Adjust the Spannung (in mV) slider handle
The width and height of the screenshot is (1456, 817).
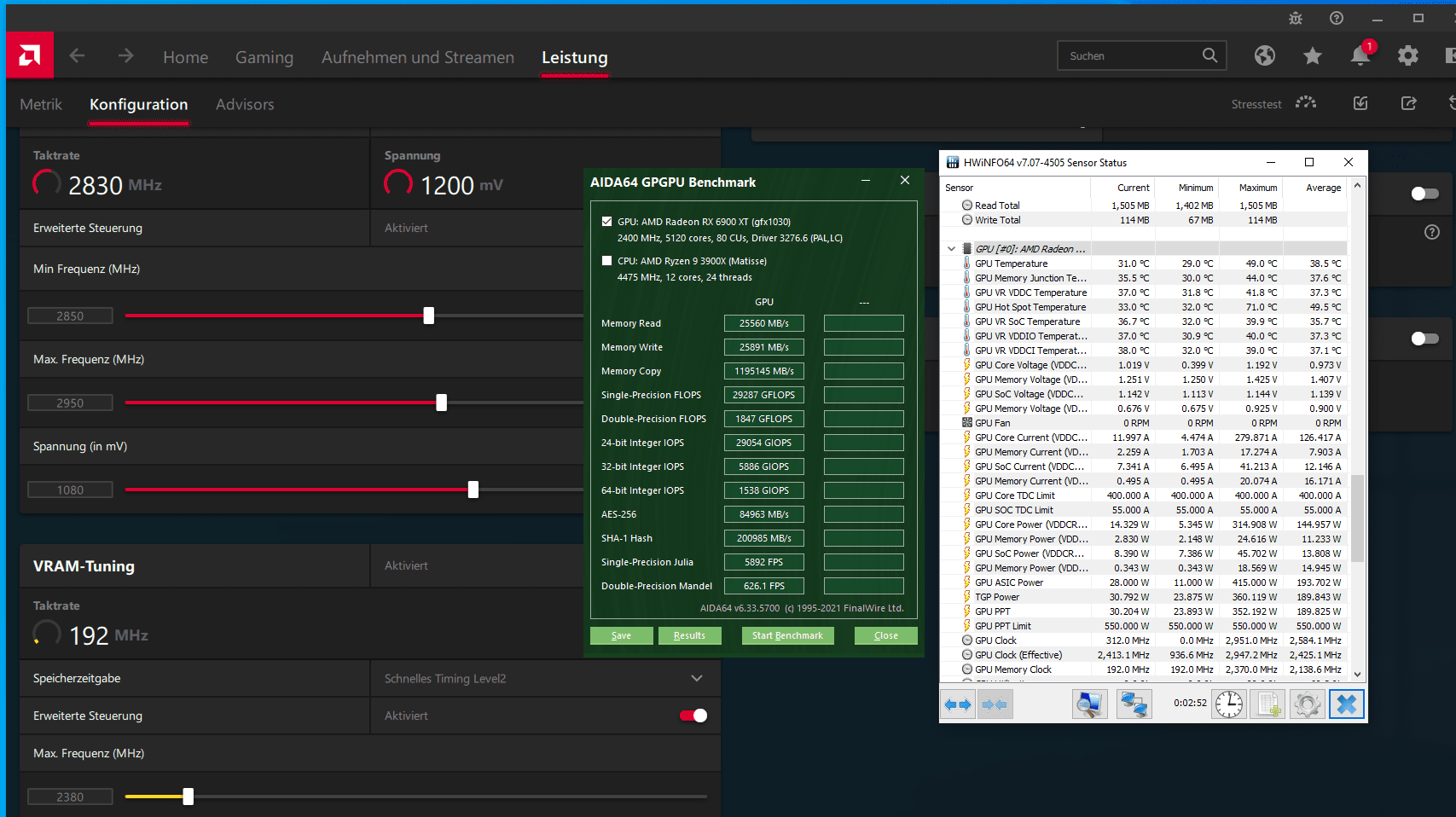pos(473,490)
